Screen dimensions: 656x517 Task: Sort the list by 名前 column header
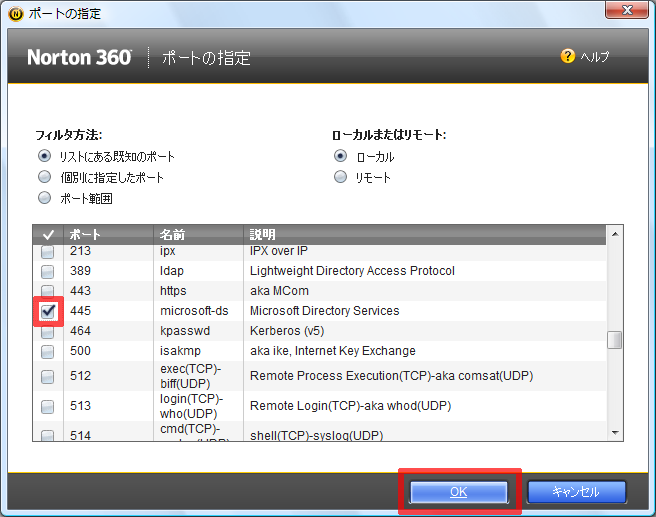[x=198, y=234]
